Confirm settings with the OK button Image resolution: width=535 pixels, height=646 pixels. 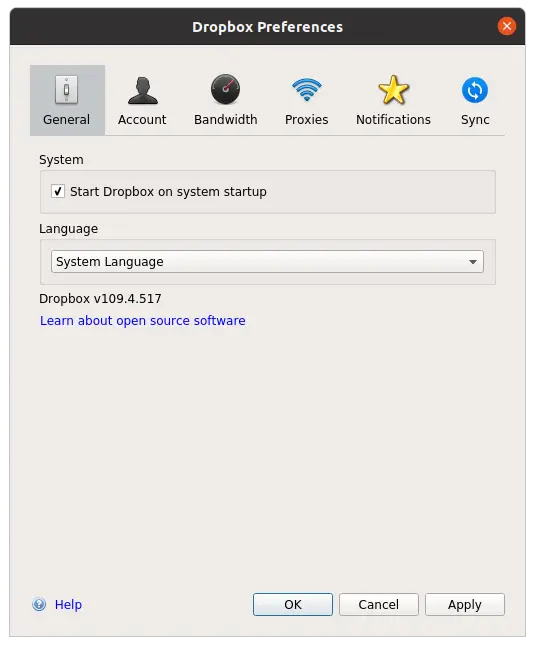click(x=293, y=604)
